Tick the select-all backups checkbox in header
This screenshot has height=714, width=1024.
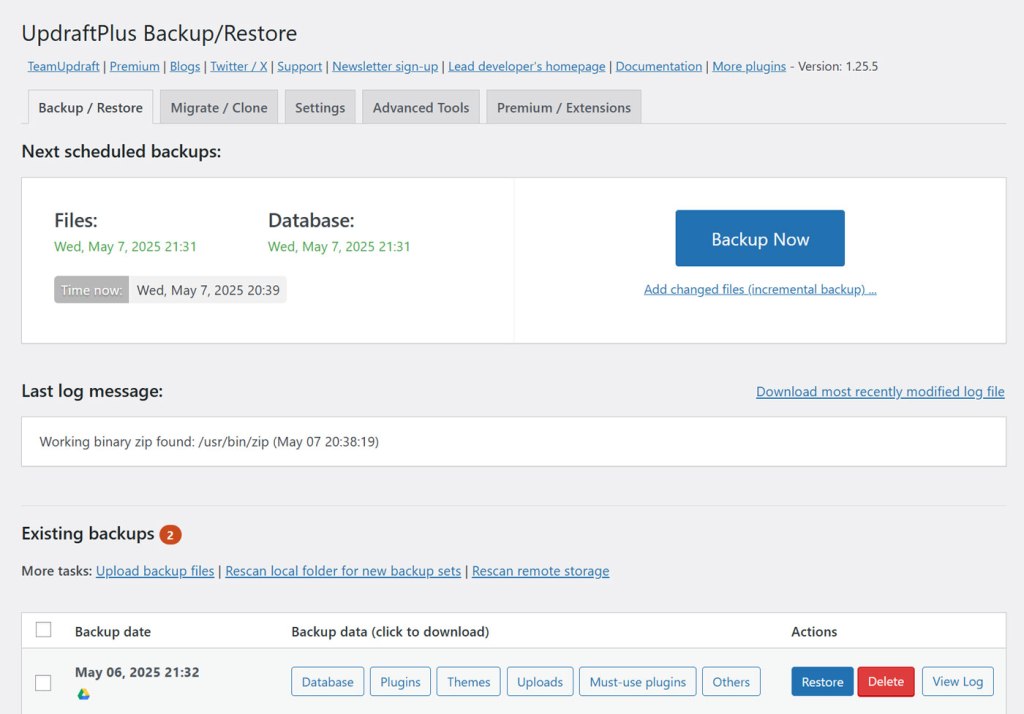44,630
